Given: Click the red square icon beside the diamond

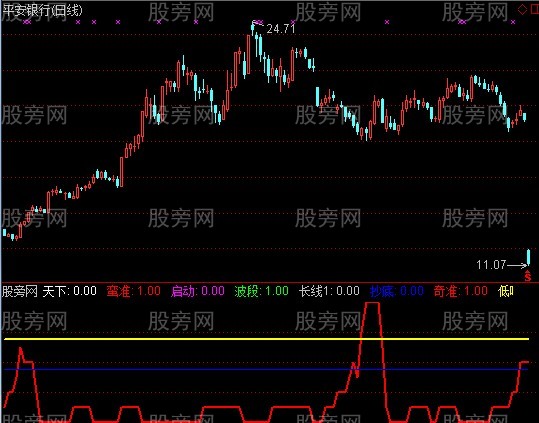Looking at the screenshot, I should pos(535,10).
